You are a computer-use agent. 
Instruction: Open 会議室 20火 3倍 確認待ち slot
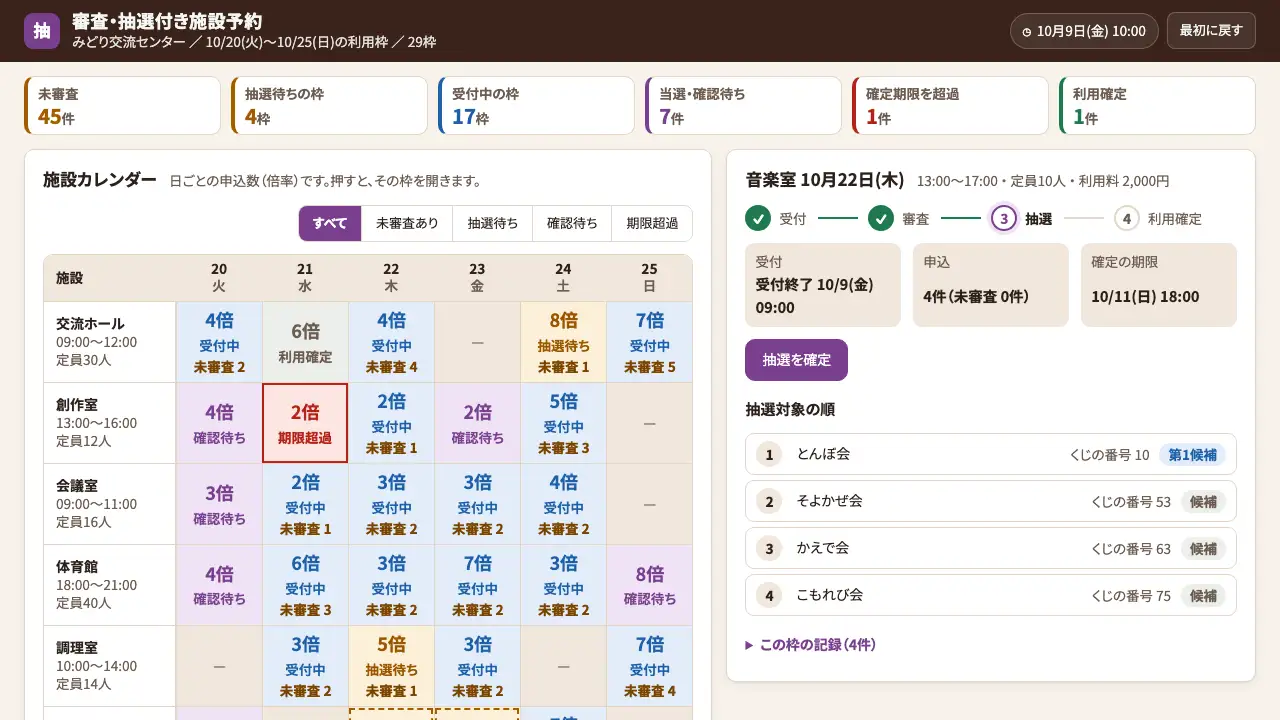(219, 504)
